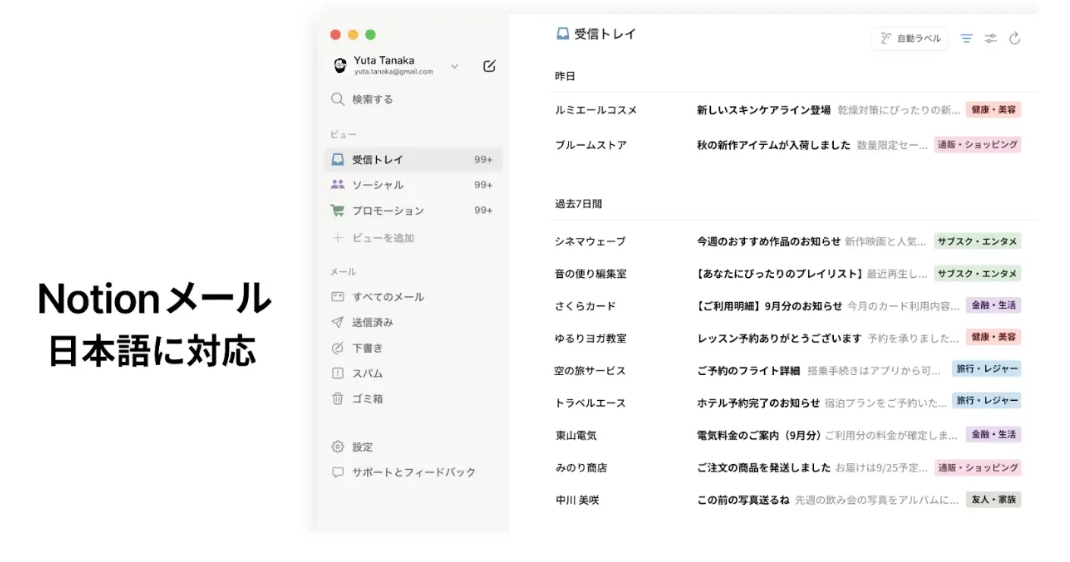
Task: Click the inbox icon beside 受信トレイ title
Action: tap(562, 33)
